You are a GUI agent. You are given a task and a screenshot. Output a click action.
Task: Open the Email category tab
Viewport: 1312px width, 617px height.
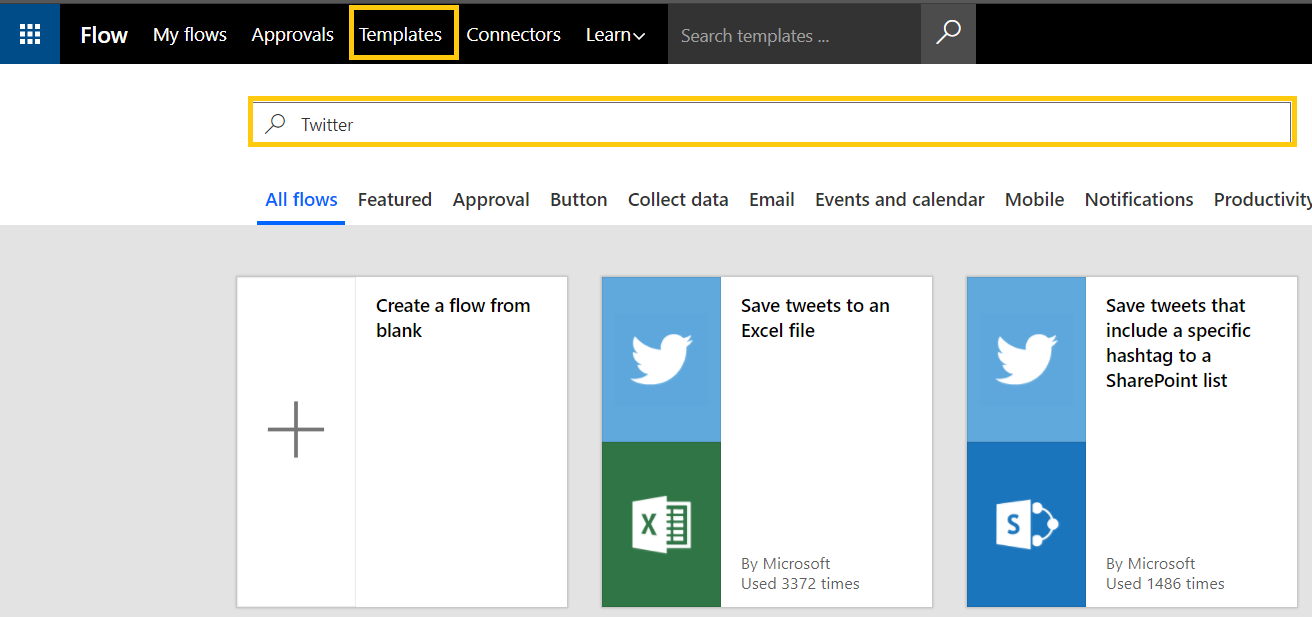772,199
